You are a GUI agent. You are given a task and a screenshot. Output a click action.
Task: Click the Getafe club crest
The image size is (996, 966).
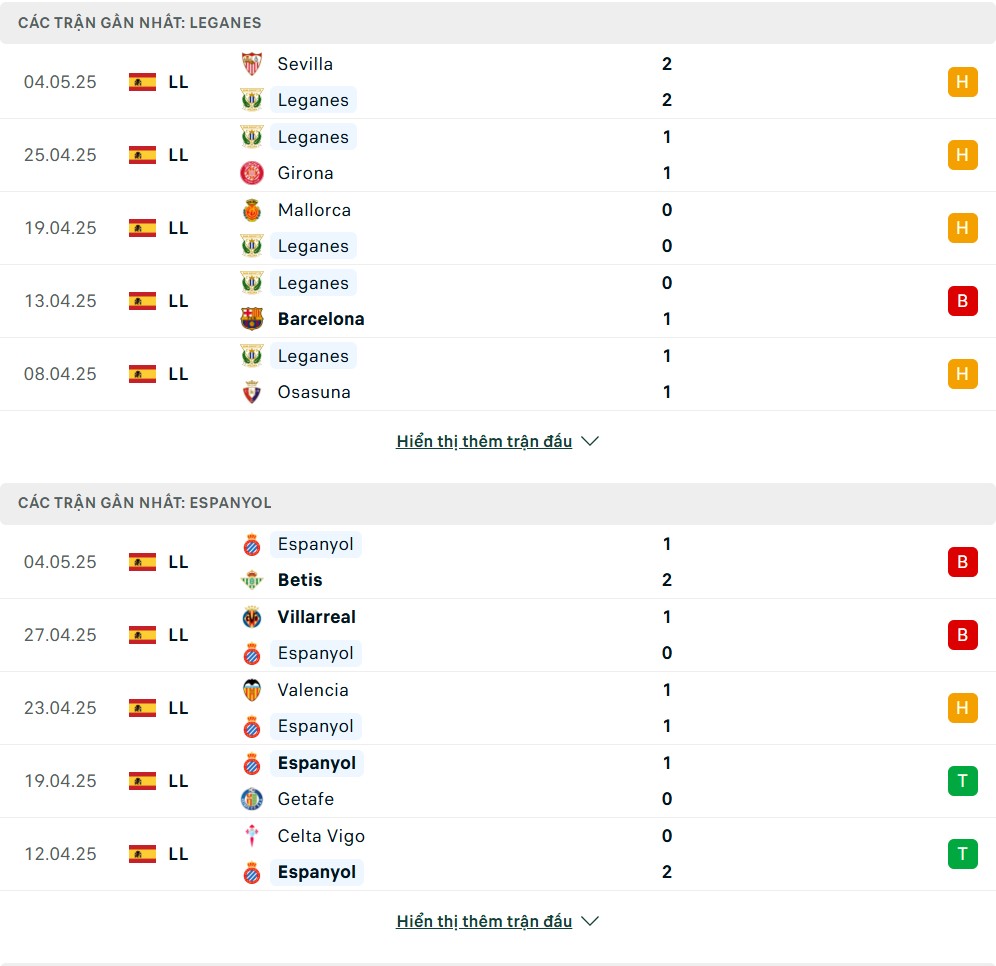point(252,799)
